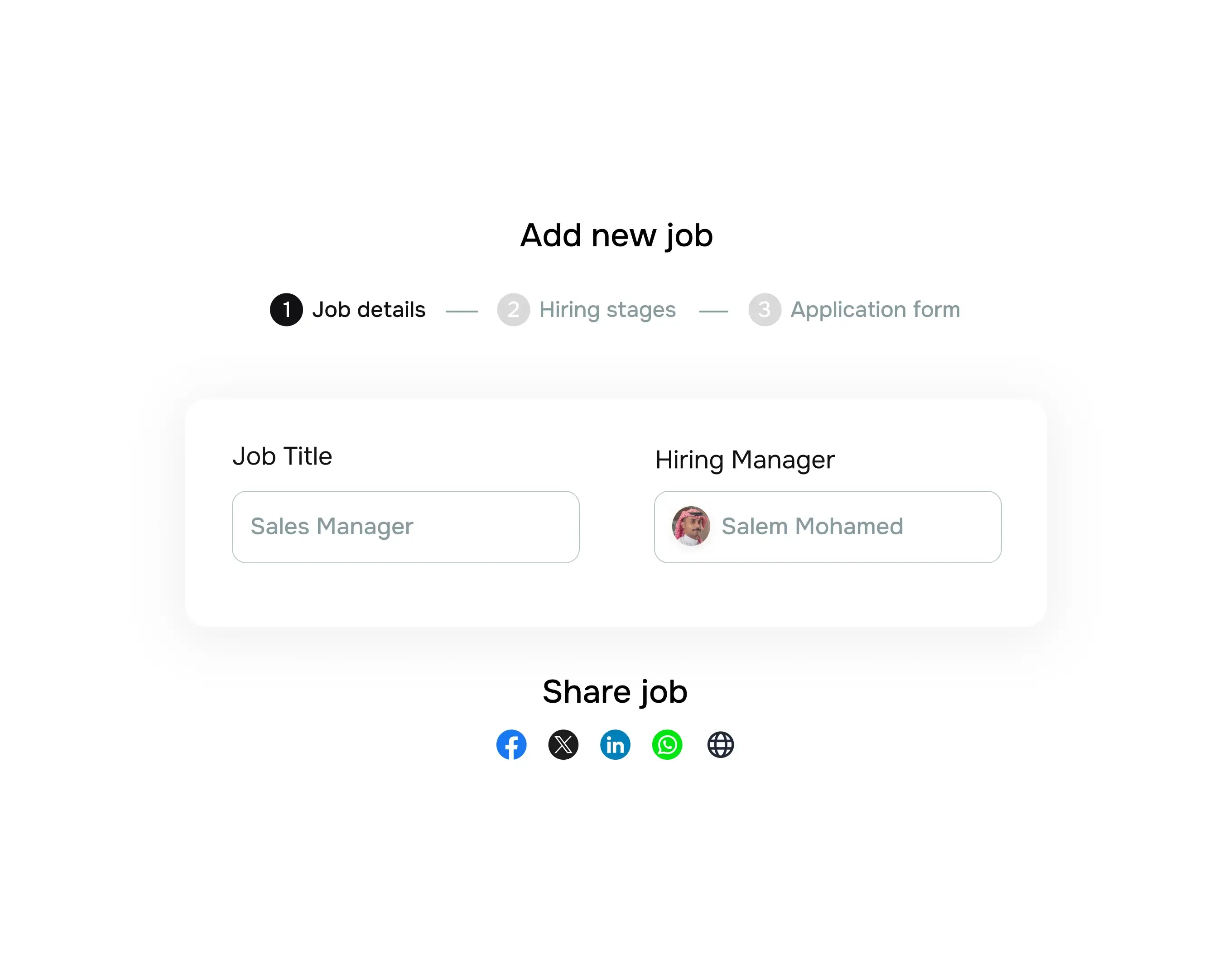Select Salem Mohamed as hiring manager
Viewport: 1232px width, 978px height.
click(812, 527)
